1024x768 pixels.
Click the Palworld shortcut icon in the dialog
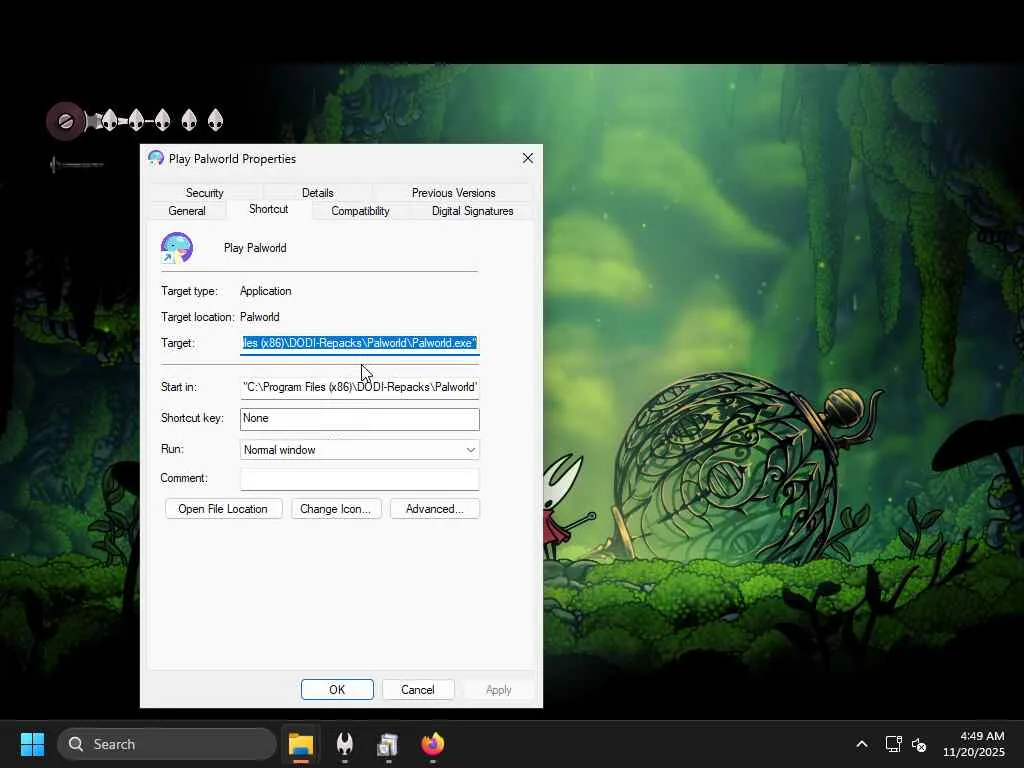coord(176,248)
